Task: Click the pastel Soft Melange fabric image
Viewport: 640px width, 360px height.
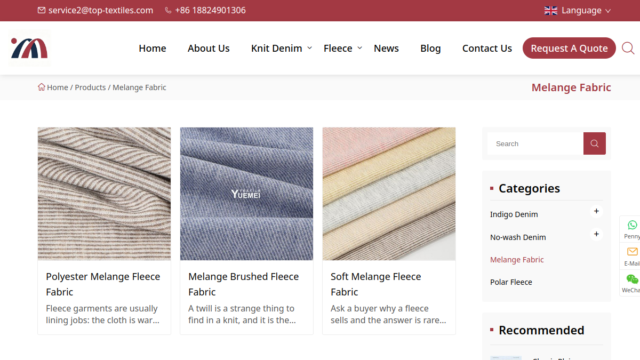Action: tap(389, 193)
